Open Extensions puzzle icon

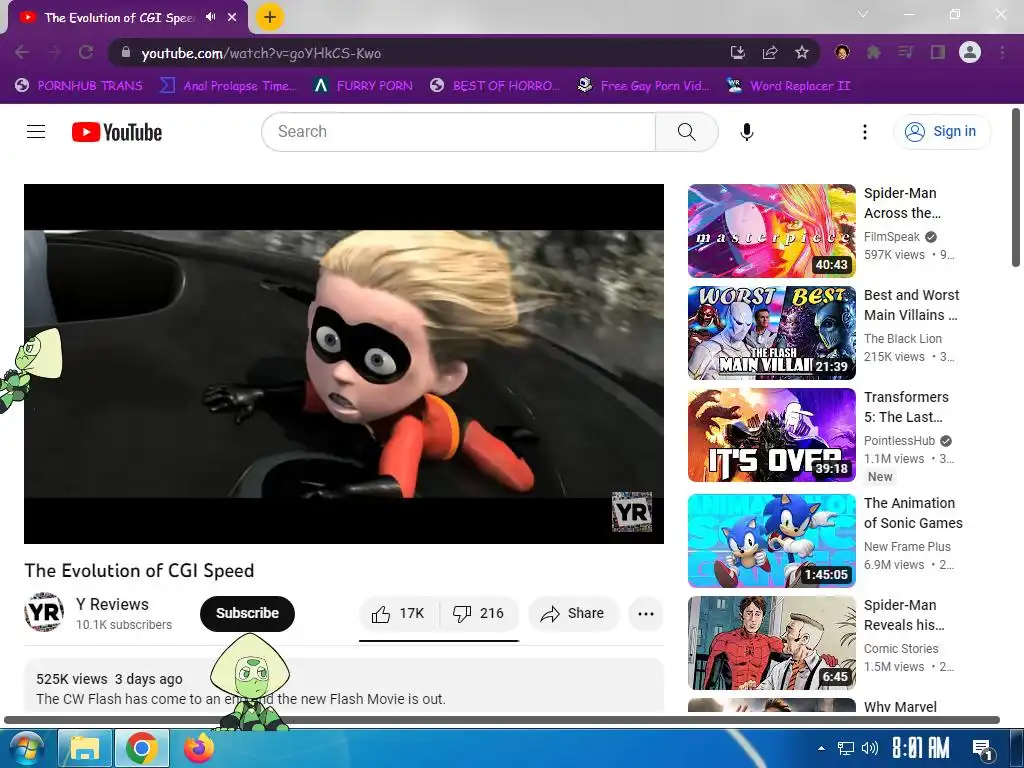pyautogui.click(x=873, y=52)
